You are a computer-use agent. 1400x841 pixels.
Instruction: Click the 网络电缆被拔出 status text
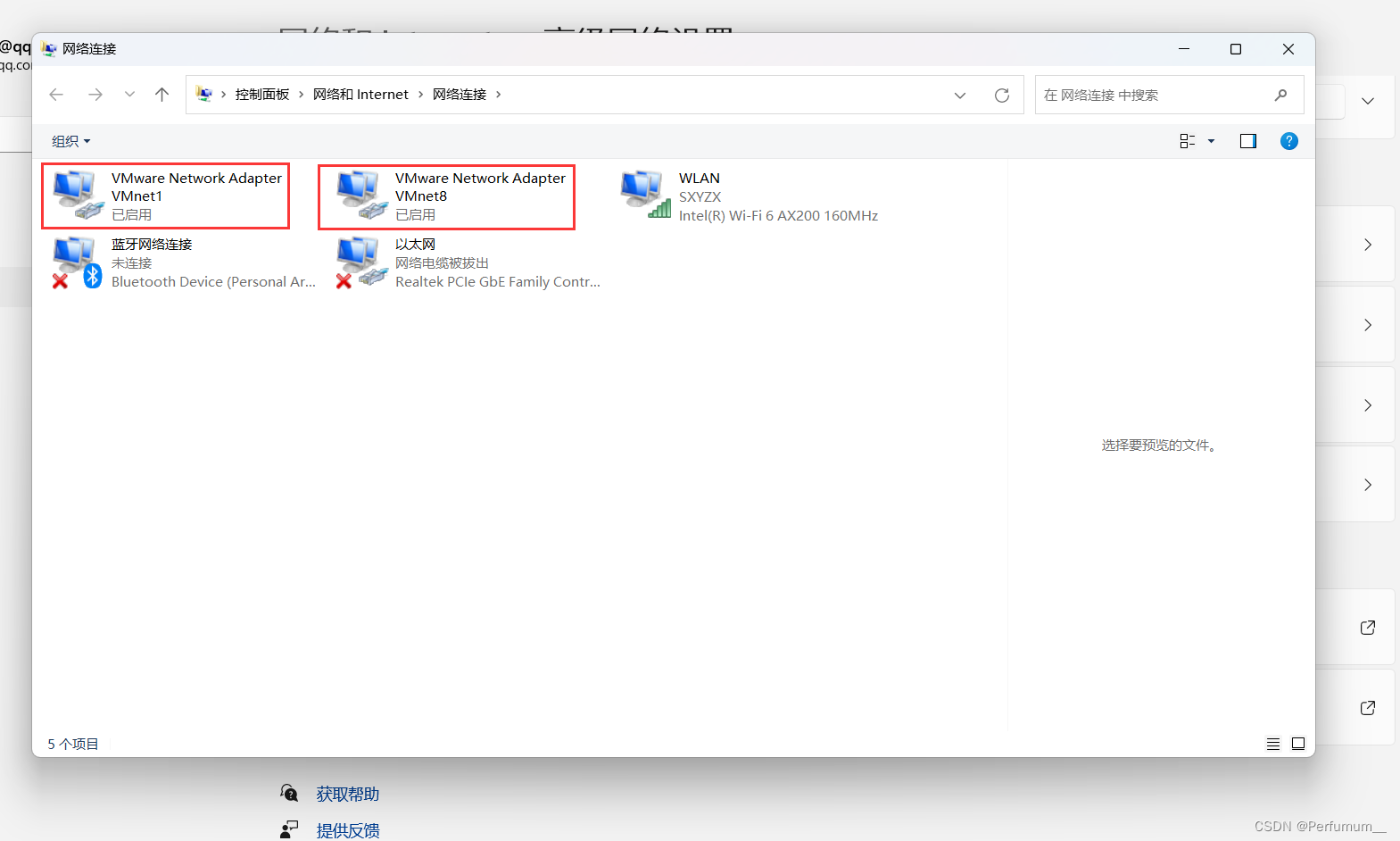(x=443, y=263)
